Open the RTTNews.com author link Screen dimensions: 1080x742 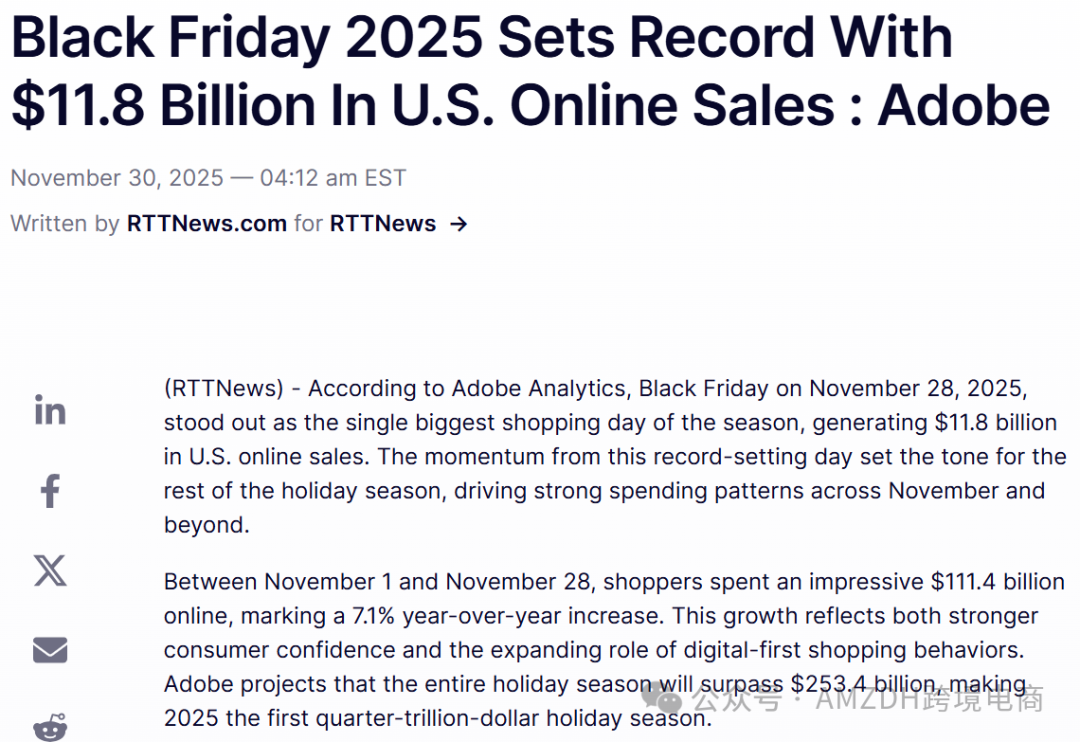point(206,224)
